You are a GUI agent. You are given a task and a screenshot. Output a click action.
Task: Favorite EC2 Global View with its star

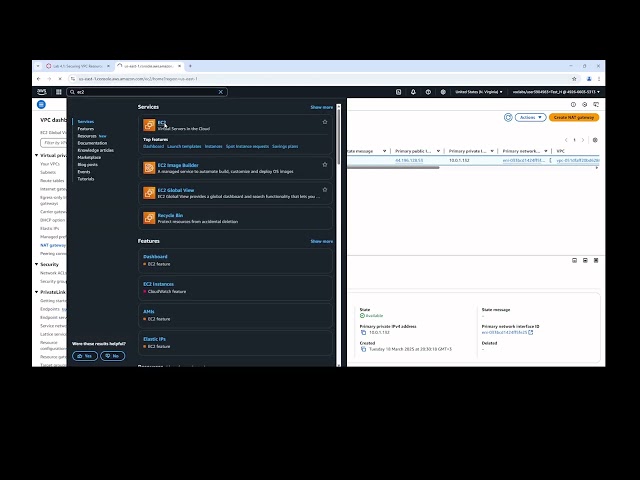325,189
